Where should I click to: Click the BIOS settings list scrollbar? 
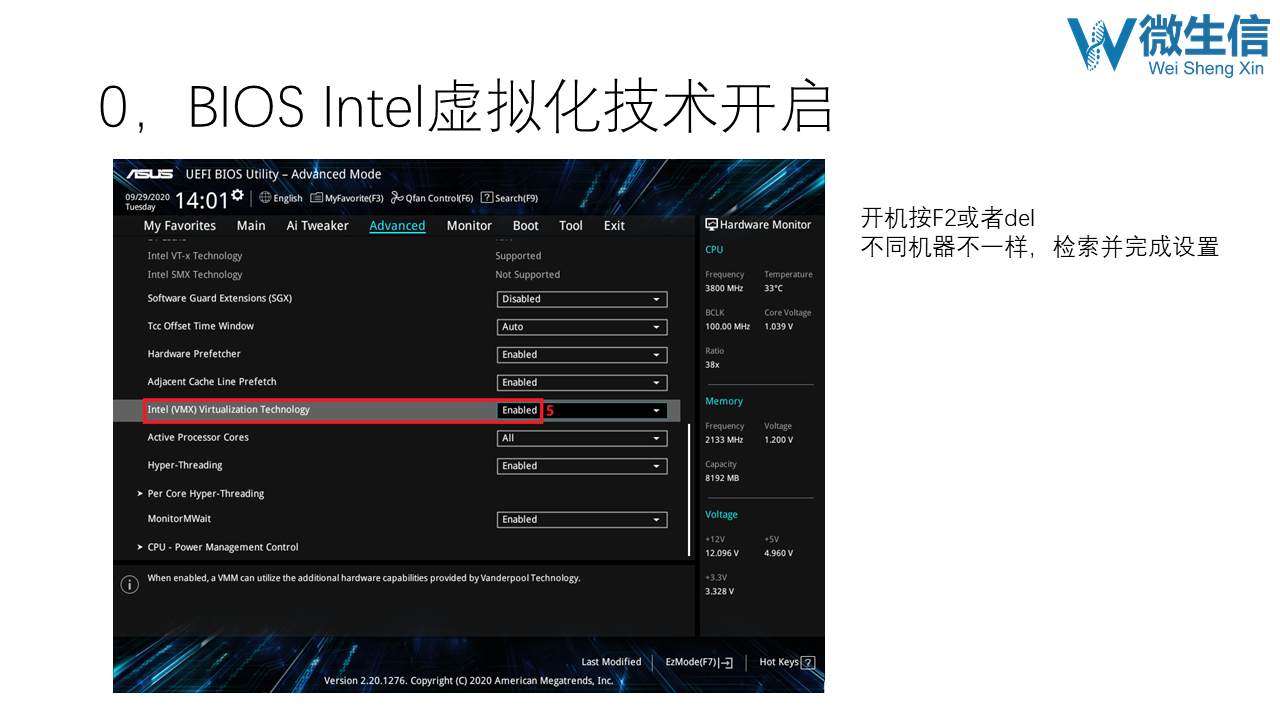(689, 490)
